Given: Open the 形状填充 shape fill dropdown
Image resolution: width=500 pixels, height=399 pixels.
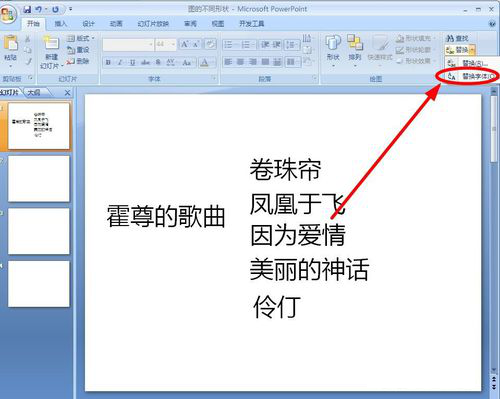Looking at the screenshot, I should (416, 39).
